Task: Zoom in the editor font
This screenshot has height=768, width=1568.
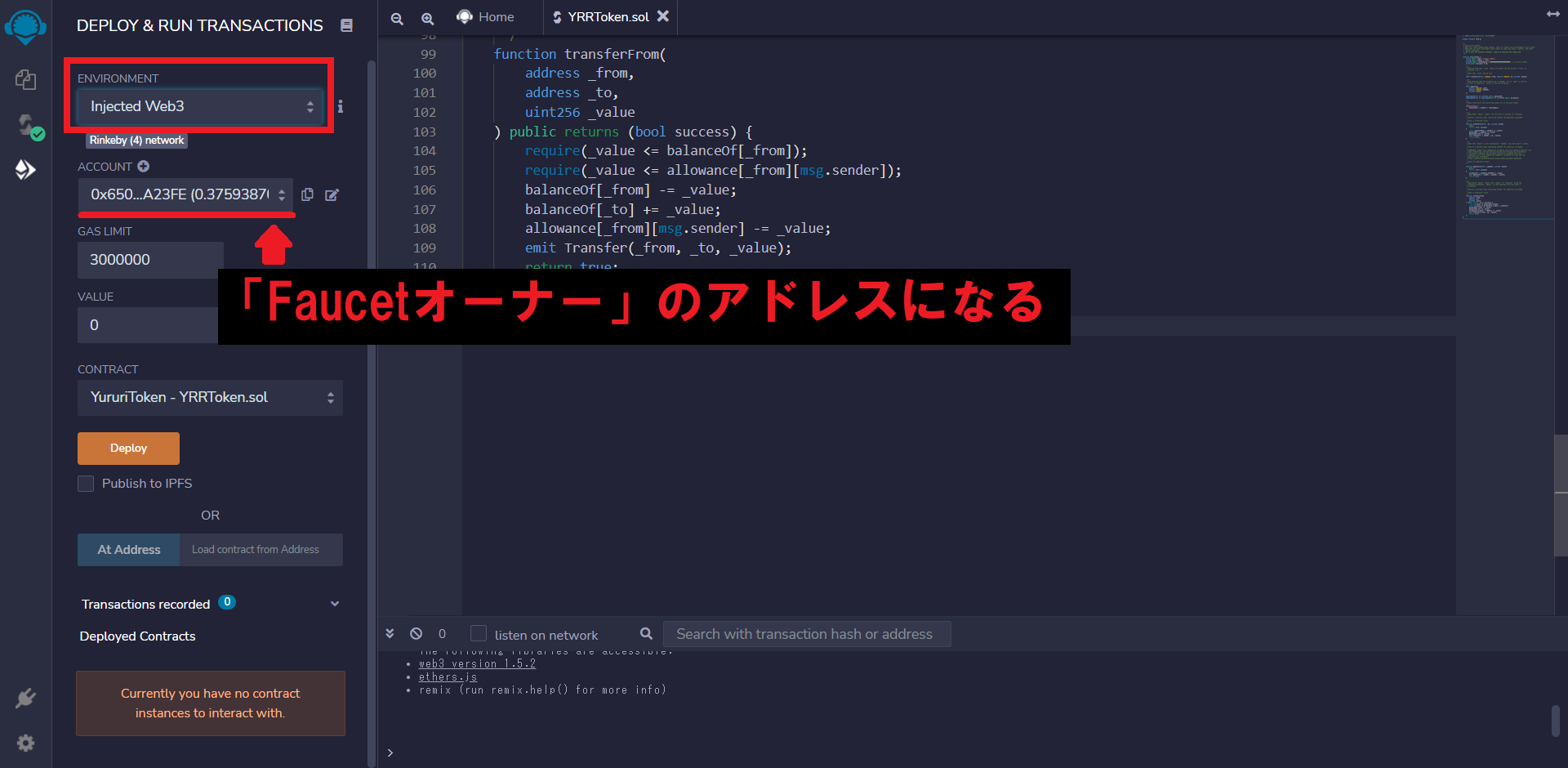Action: pos(427,18)
